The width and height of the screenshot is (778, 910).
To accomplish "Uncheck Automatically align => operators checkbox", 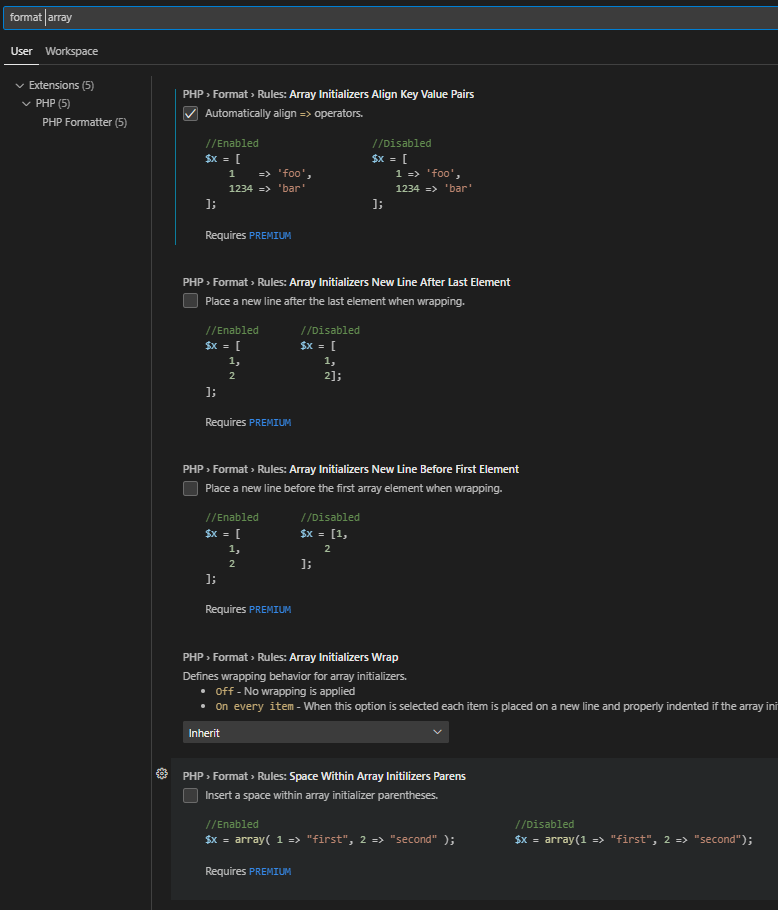I will pos(190,114).
